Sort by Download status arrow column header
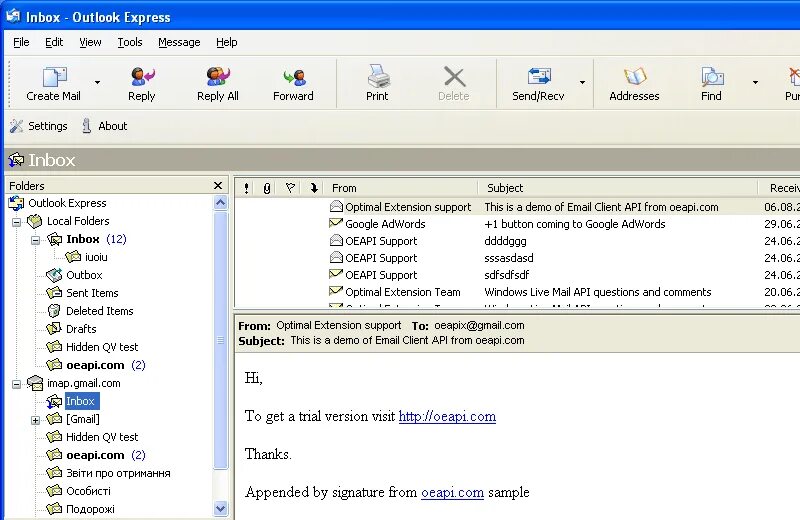800x520 pixels. point(314,188)
